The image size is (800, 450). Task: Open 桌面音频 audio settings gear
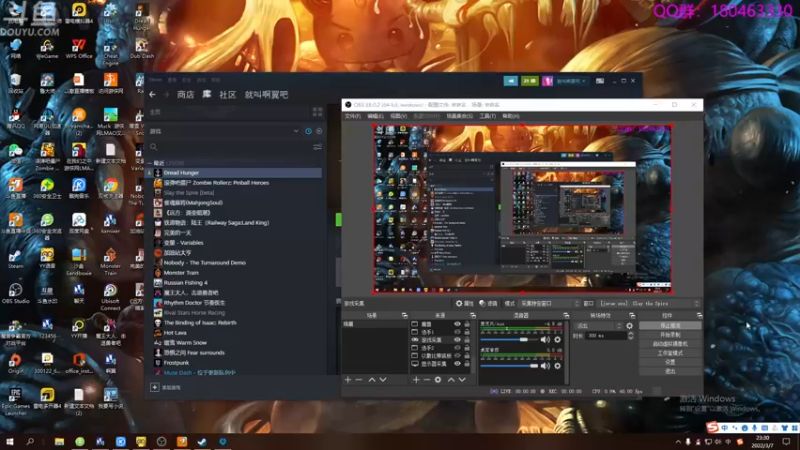point(558,366)
